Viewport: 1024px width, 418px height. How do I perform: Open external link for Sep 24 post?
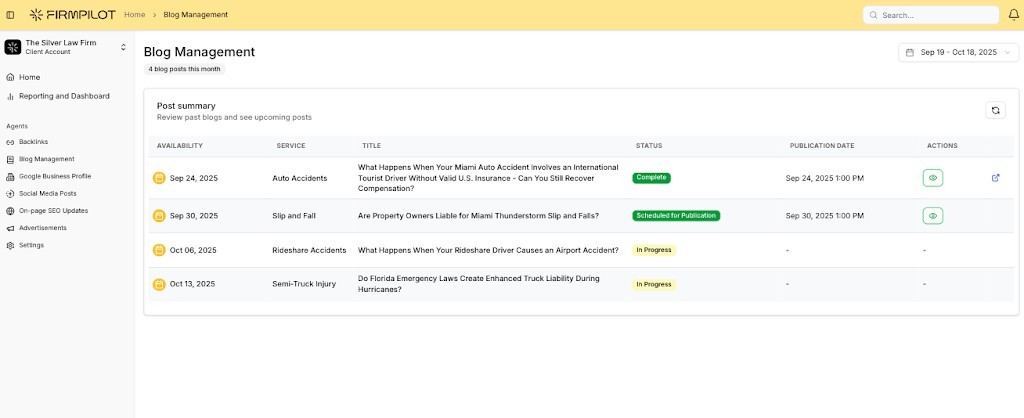tap(995, 178)
